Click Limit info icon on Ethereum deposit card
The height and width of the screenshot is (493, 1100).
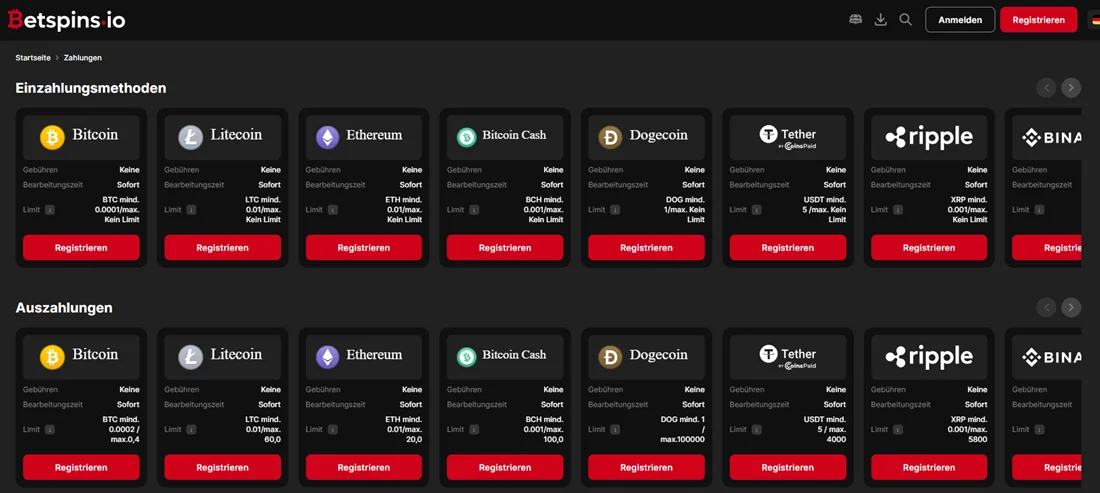(333, 210)
